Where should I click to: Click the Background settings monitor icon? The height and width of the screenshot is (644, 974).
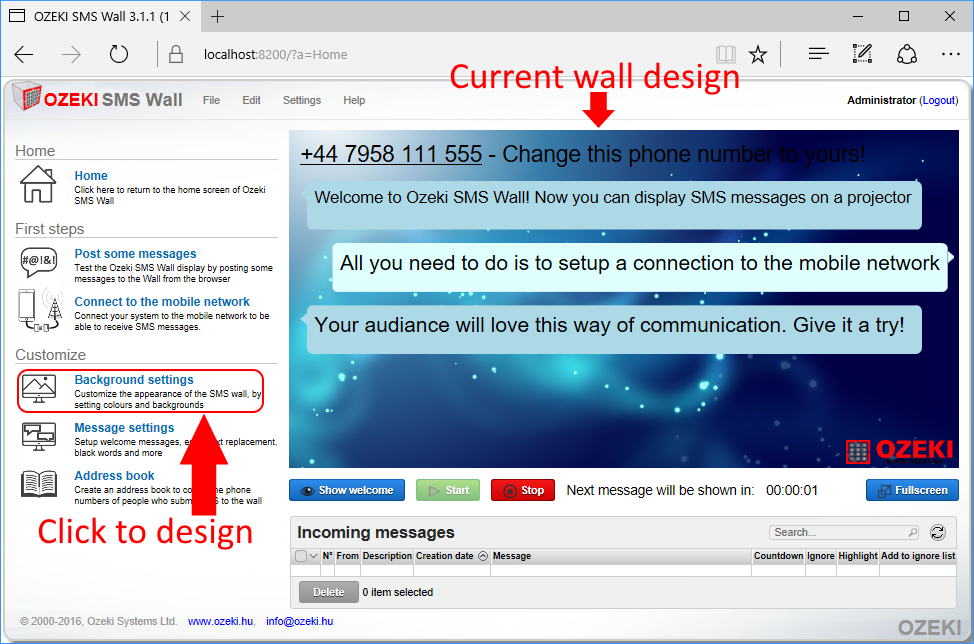[x=39, y=388]
